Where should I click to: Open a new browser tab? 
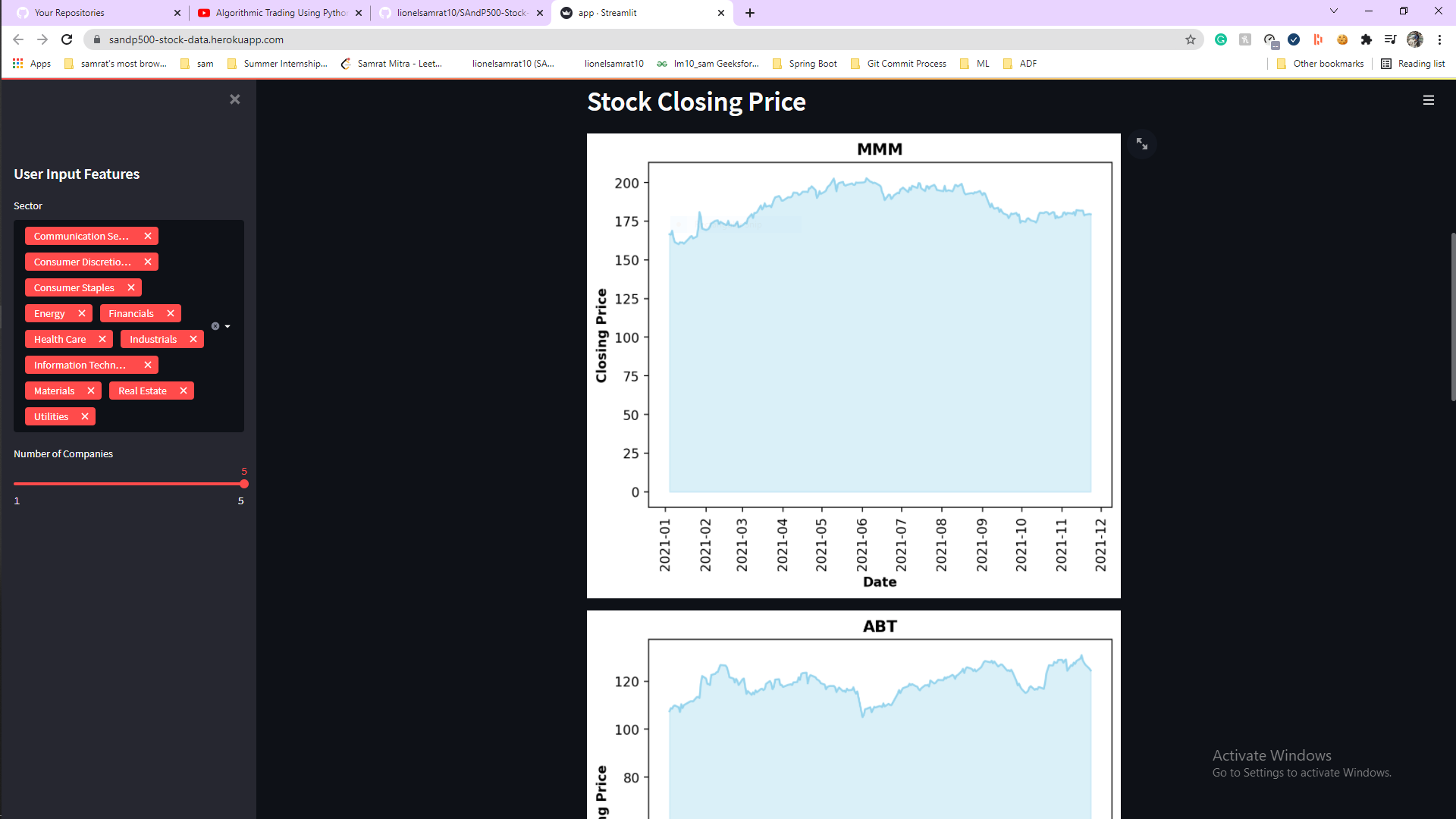(x=750, y=13)
